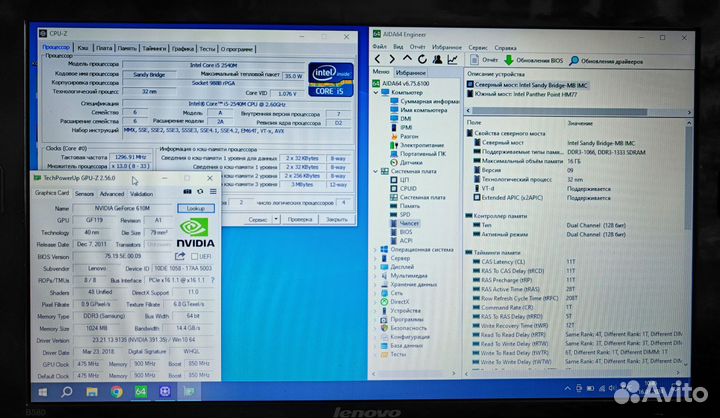The width and height of the screenshot is (720, 418).
Task: Toggle the UEFI checkbox in GPU-Z
Action: coord(195,256)
